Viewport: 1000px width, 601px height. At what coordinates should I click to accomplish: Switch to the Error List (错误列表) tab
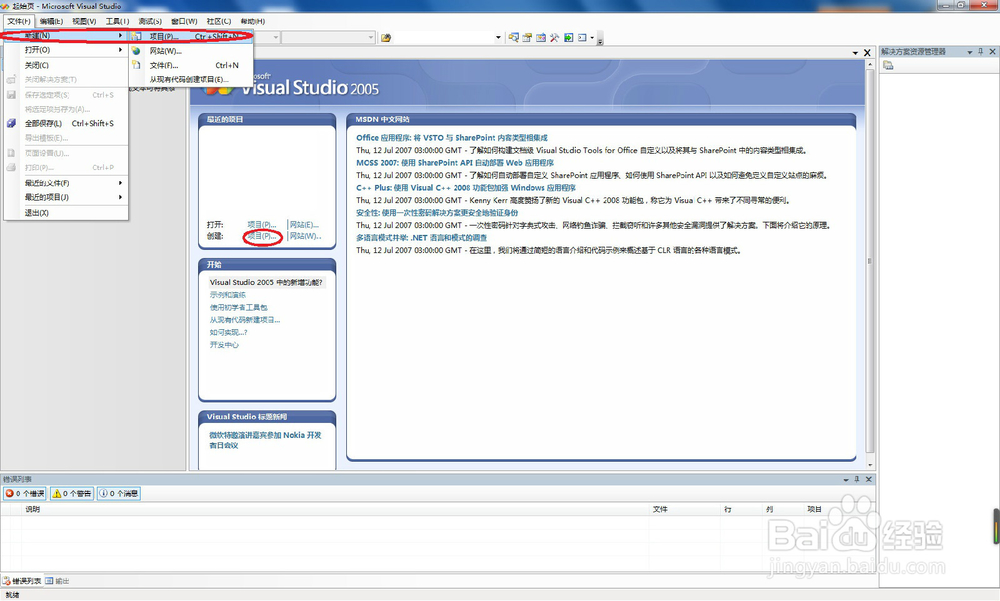point(22,581)
